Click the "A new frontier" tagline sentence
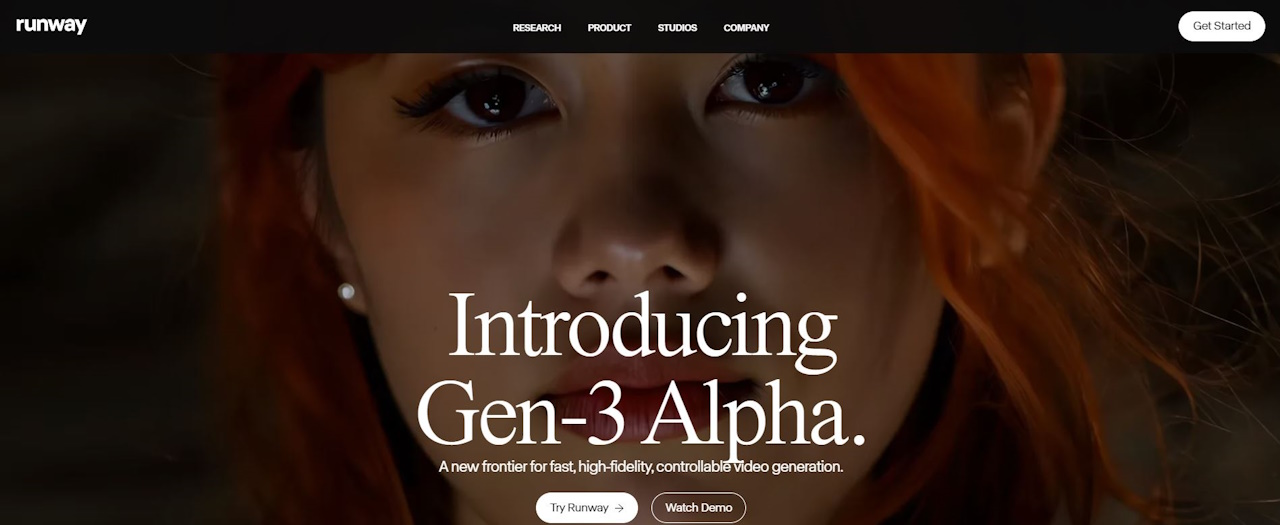 point(641,467)
